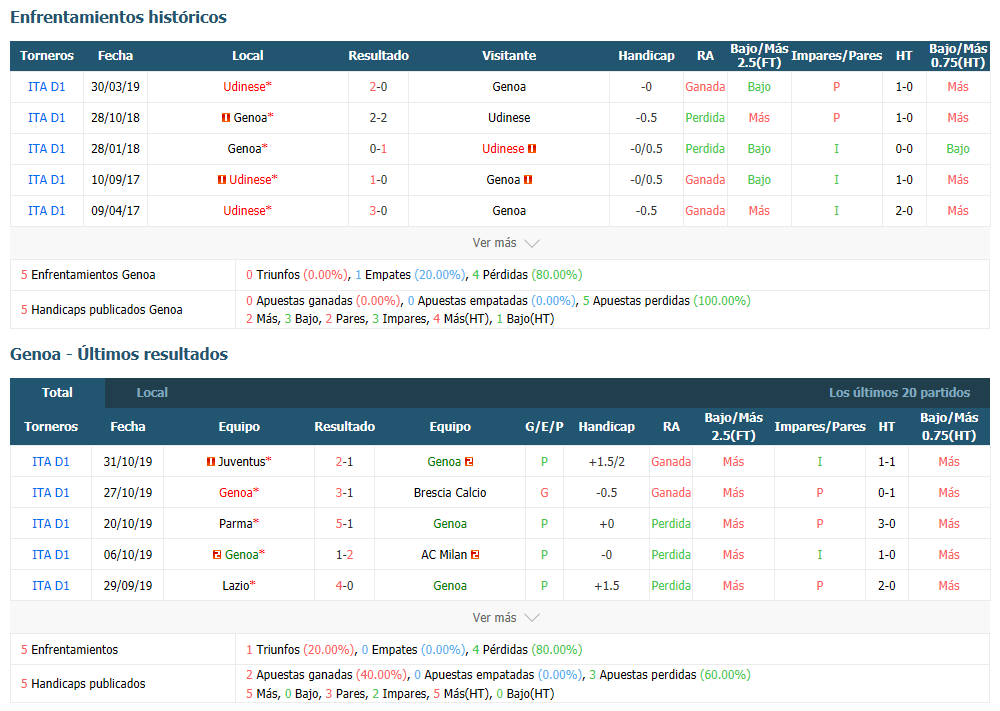Screen dimensions: 1000x711
Task: Click '5 Handicaps publicados Genoa' summary label
Action: point(101,310)
